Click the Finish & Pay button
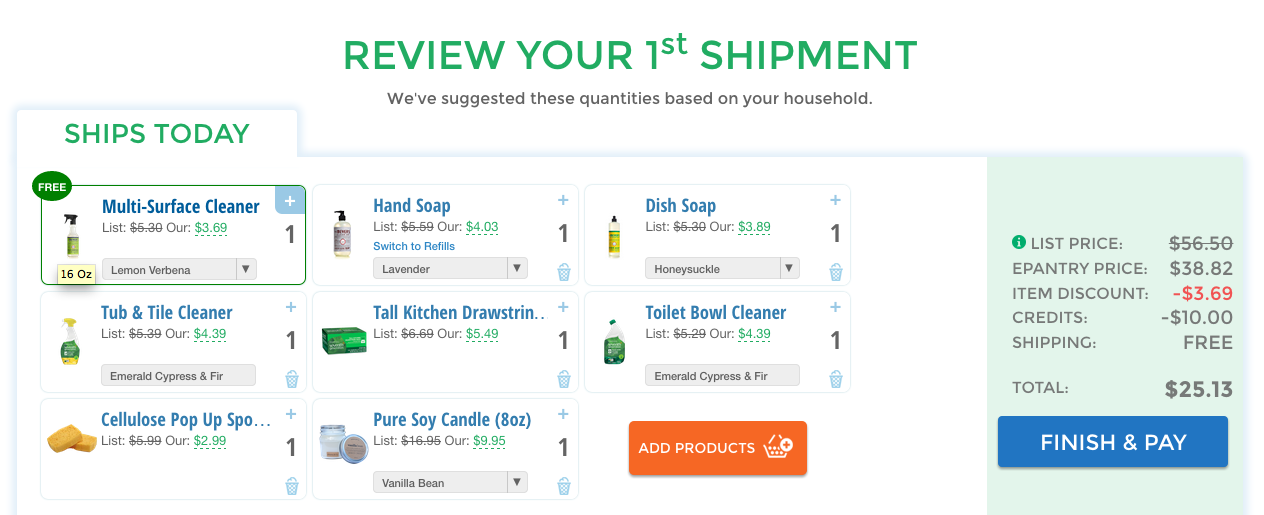The height and width of the screenshot is (515, 1264). (x=1113, y=442)
